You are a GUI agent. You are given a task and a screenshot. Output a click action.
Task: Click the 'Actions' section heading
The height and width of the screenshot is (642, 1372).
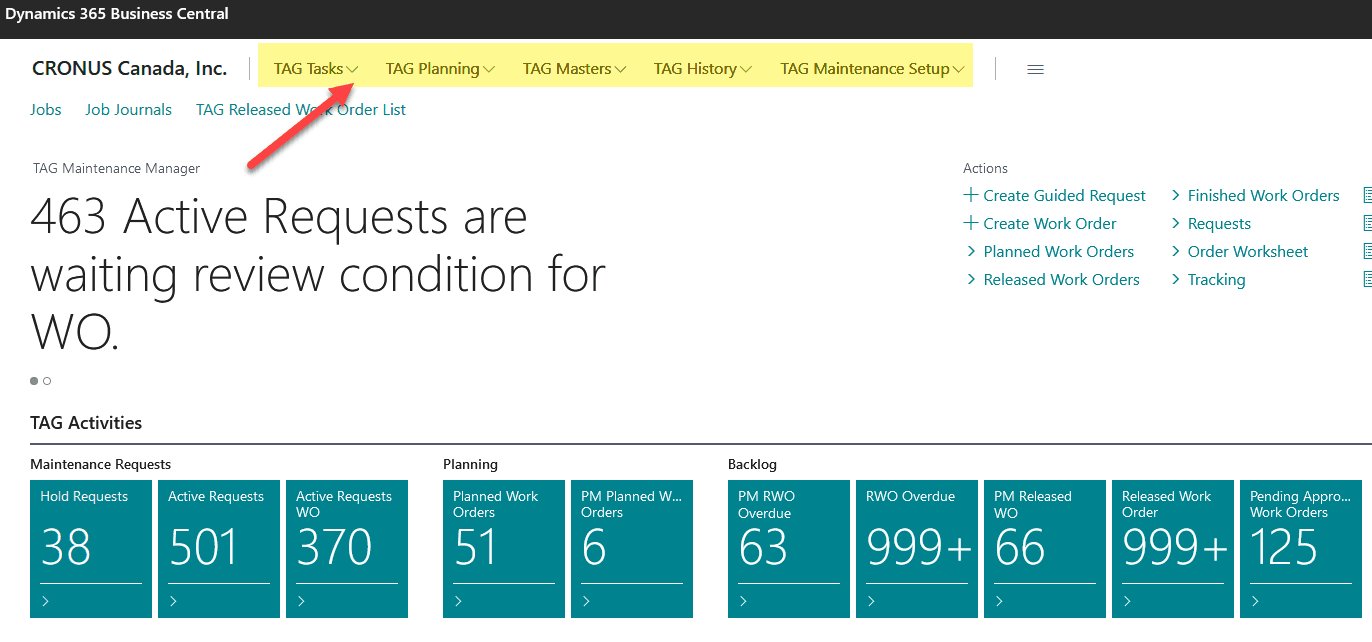985,168
